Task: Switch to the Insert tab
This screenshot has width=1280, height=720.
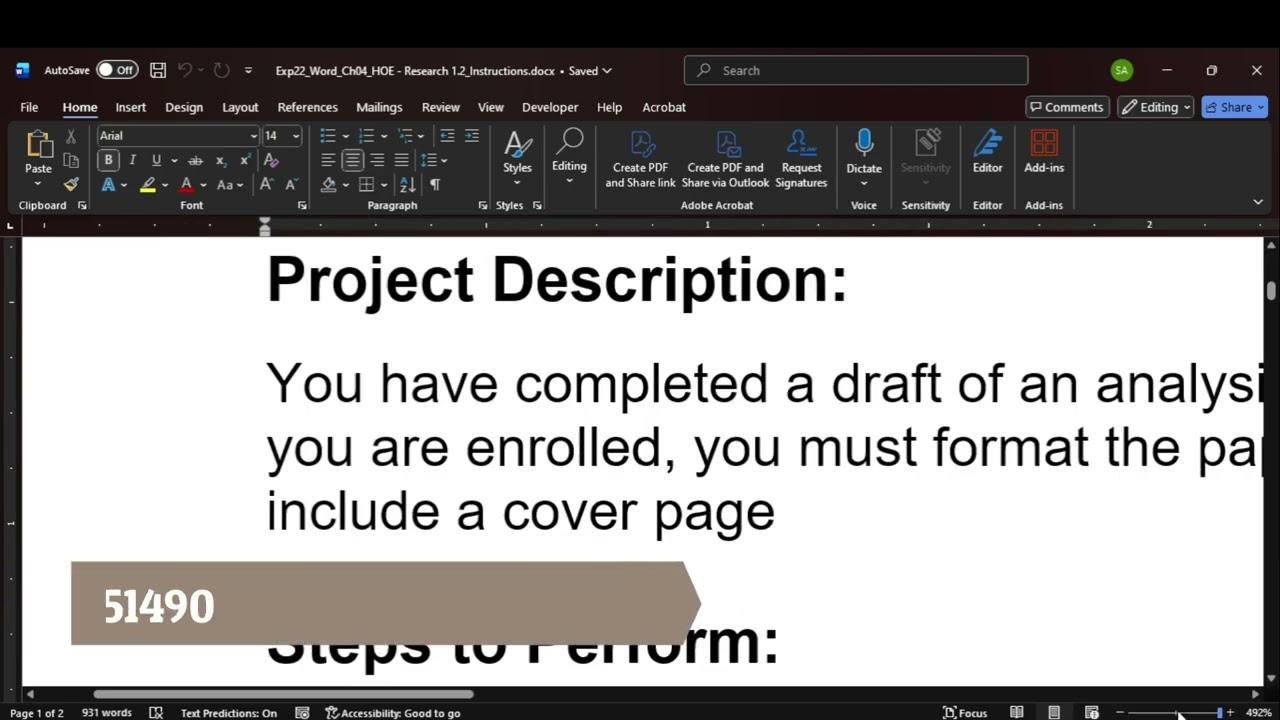Action: click(130, 107)
